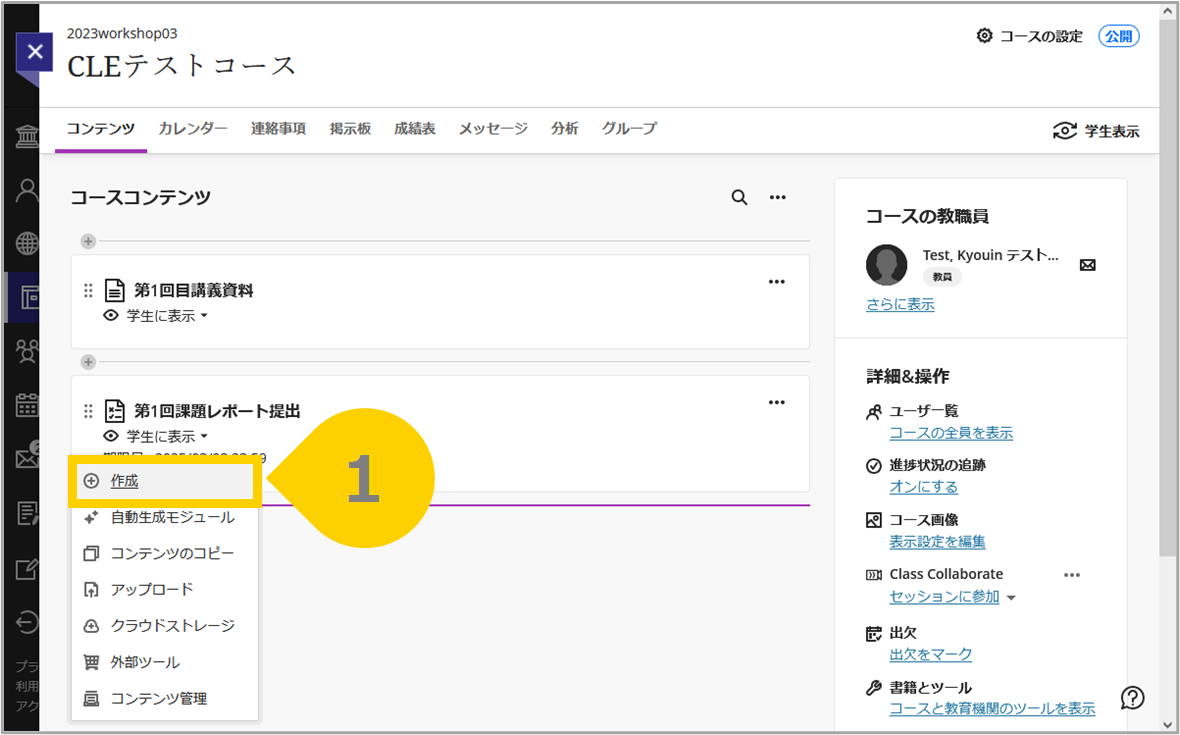The width and height of the screenshot is (1180, 735).
Task: Switch to the 掲示板 tab
Action: 350,128
